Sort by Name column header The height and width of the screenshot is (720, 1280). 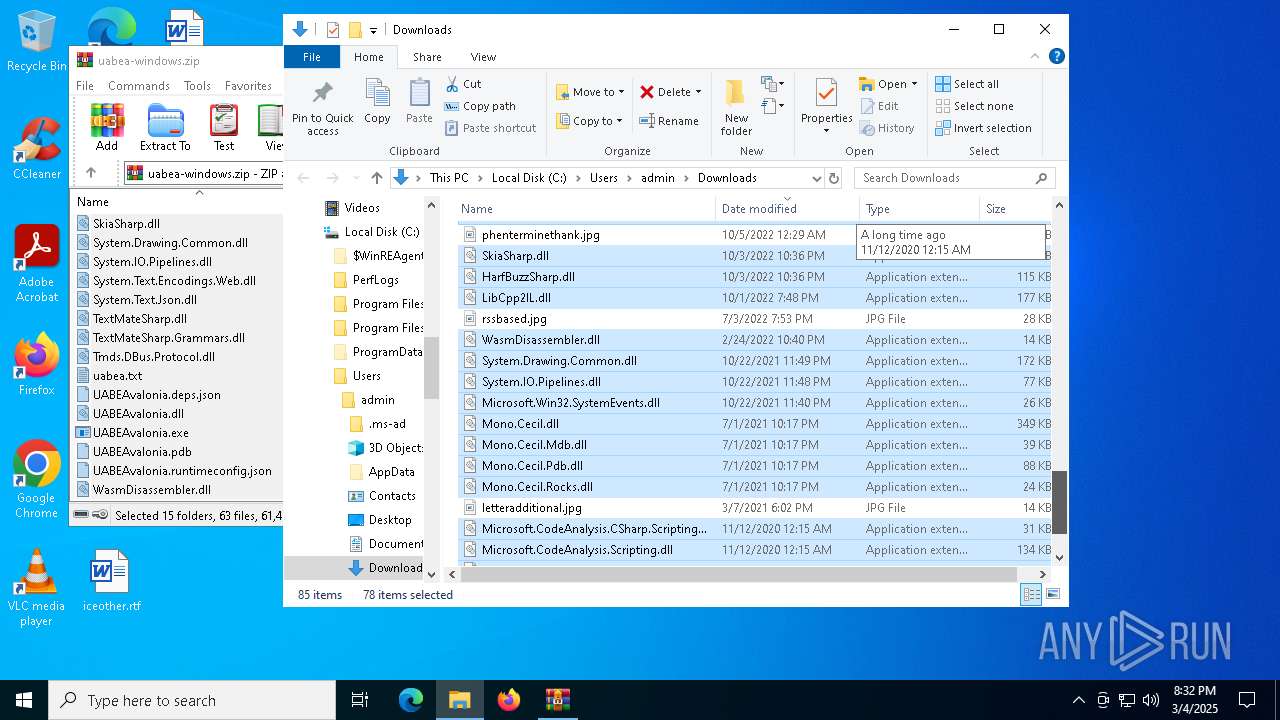pyautogui.click(x=586, y=209)
